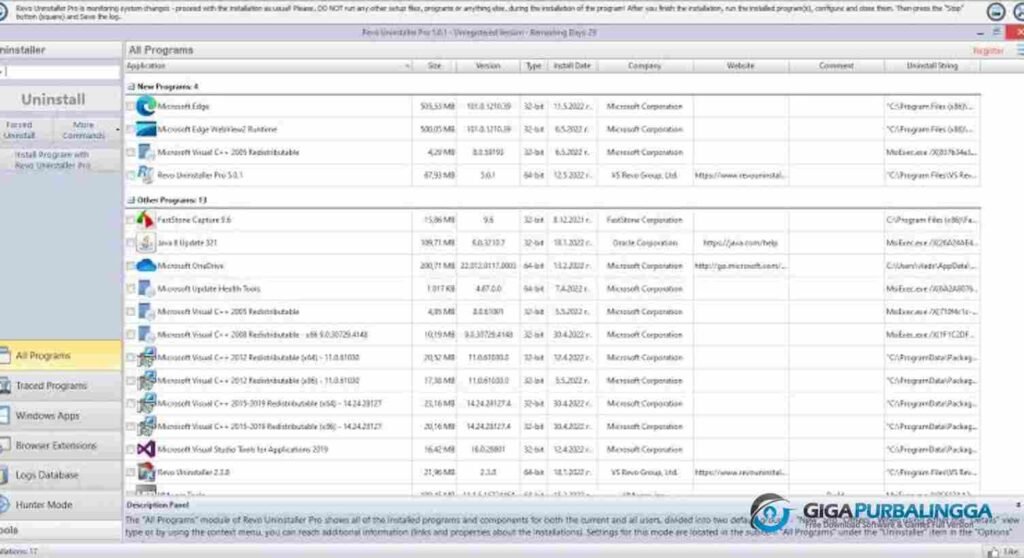Collapse the Other Programs: 13 group

[x=131, y=200]
